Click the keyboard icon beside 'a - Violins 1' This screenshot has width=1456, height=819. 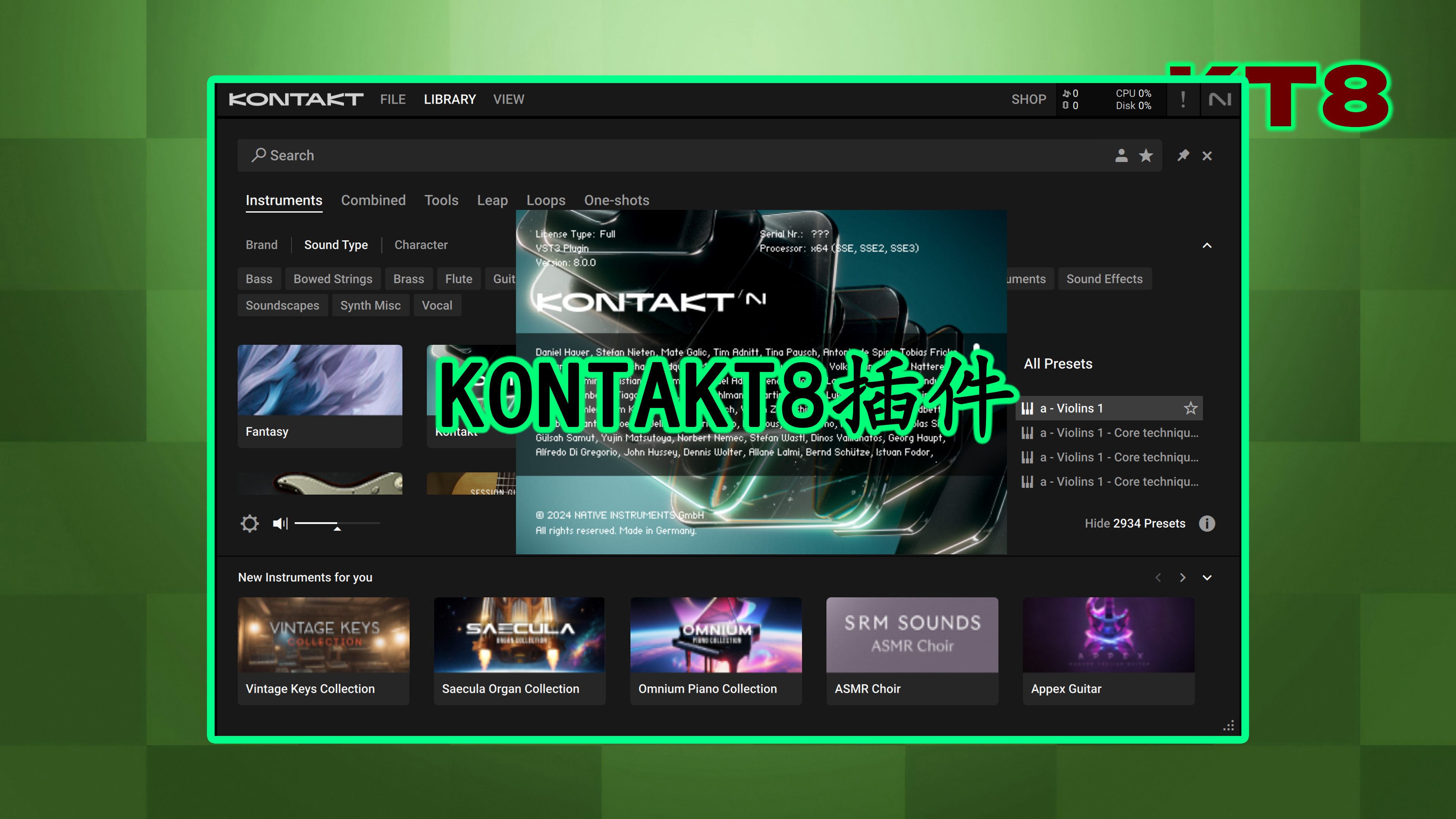(1028, 408)
